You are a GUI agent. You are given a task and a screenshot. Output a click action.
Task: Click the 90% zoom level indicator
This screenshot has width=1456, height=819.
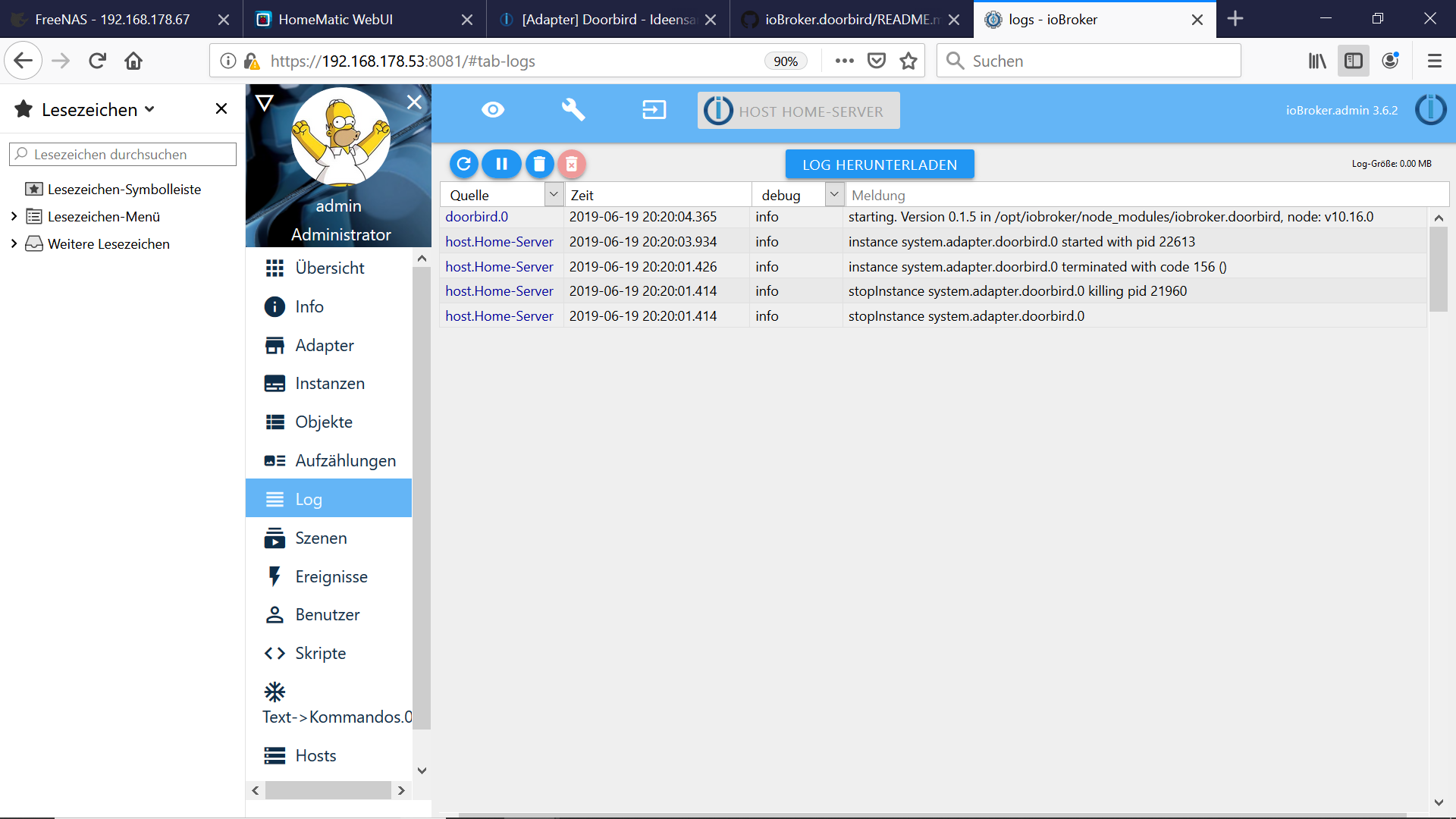tap(786, 61)
